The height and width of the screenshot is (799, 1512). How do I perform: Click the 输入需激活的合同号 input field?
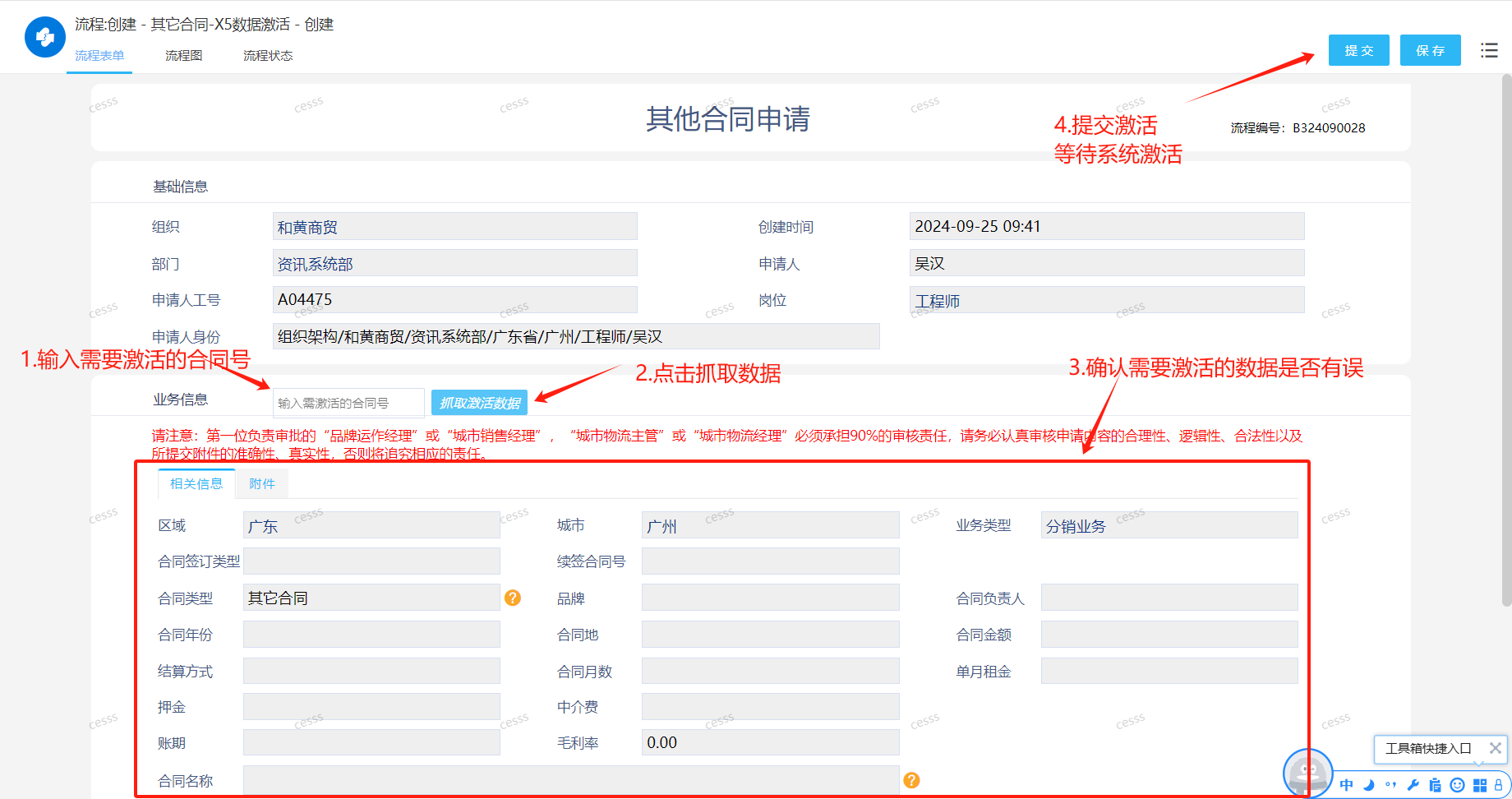pyautogui.click(x=348, y=403)
